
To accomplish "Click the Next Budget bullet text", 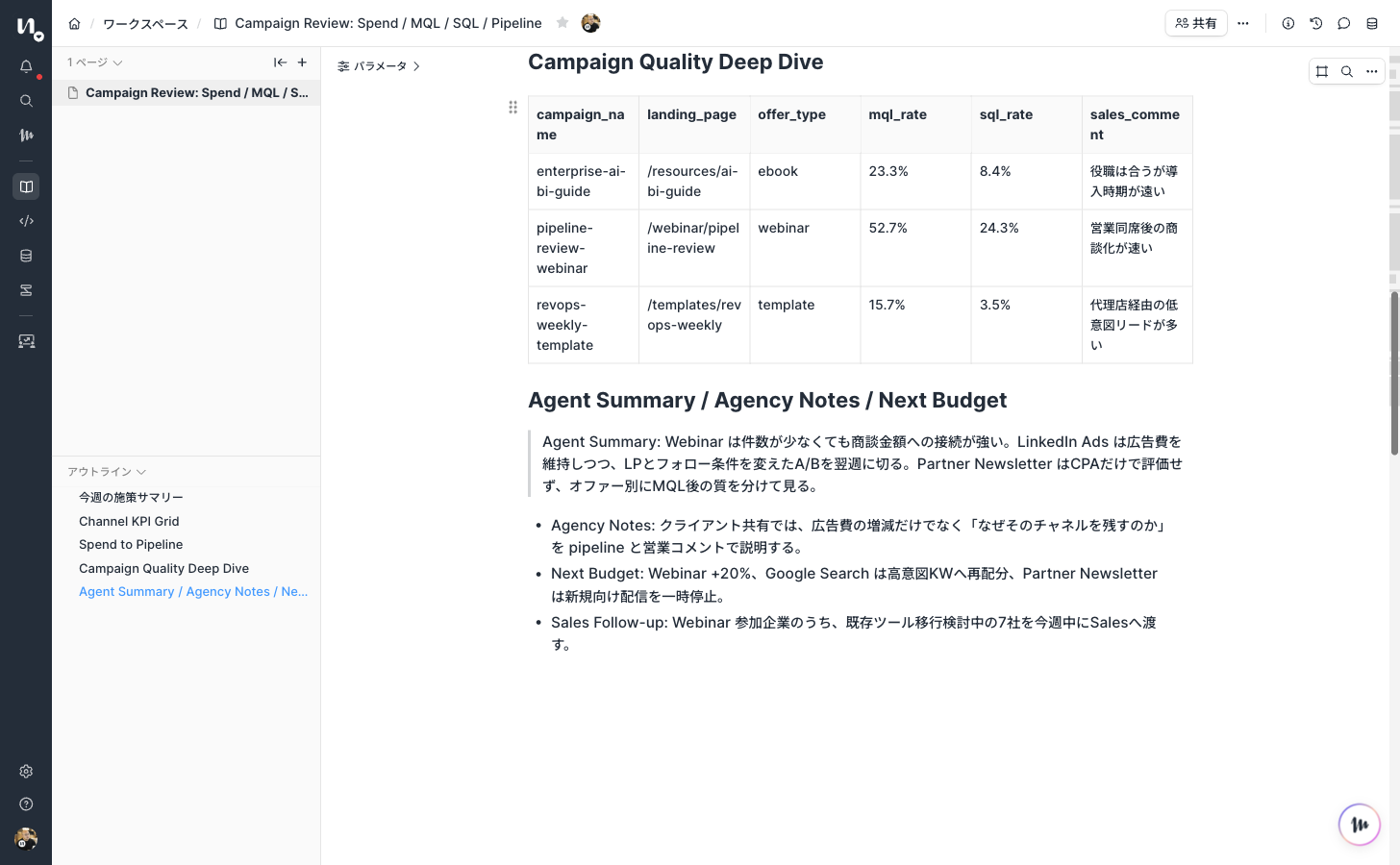I will pyautogui.click(x=854, y=584).
